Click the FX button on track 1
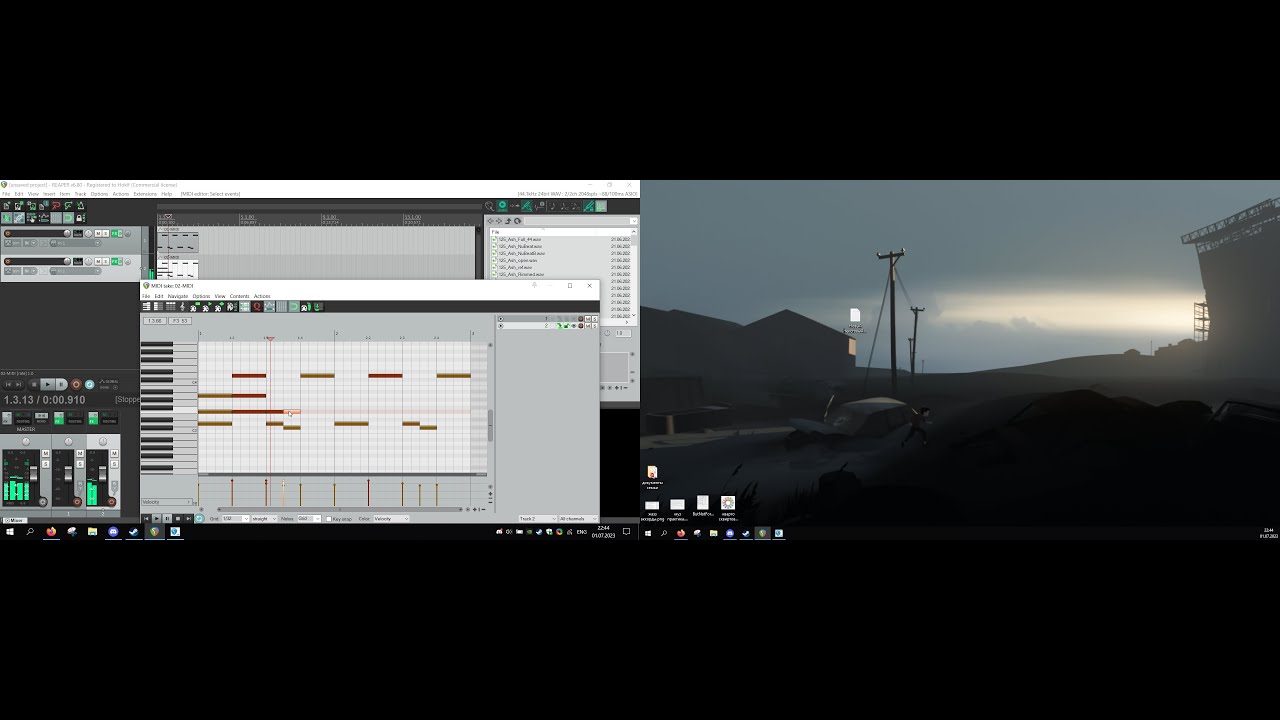Screen dimensions: 1280x720 [x=115, y=233]
